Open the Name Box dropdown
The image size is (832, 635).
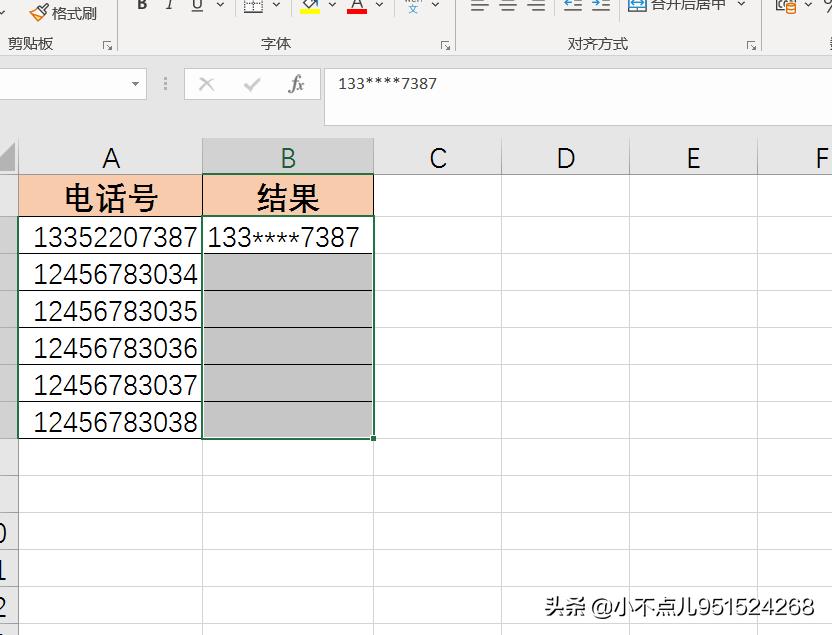click(x=133, y=84)
